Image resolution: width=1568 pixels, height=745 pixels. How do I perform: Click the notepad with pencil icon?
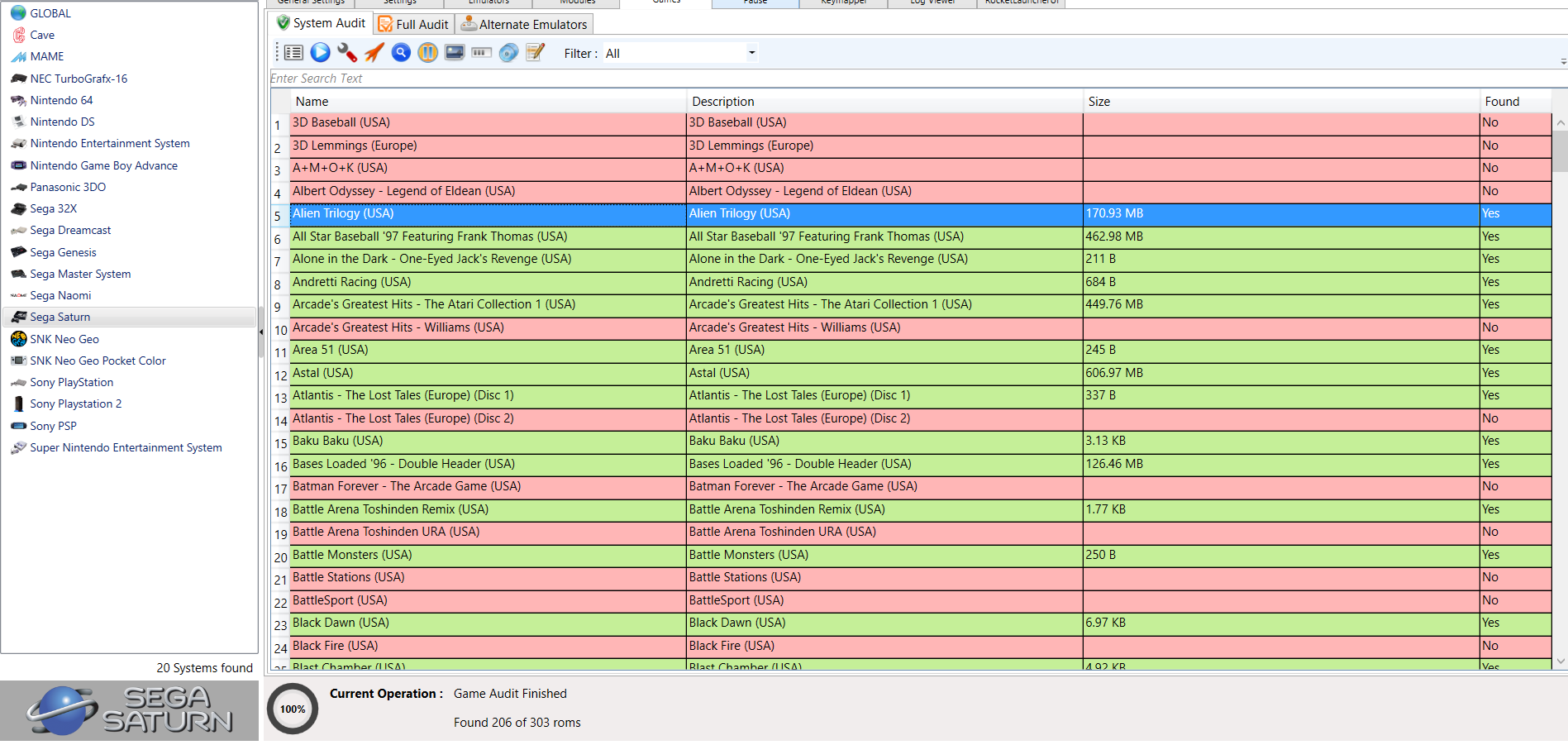pyautogui.click(x=536, y=53)
